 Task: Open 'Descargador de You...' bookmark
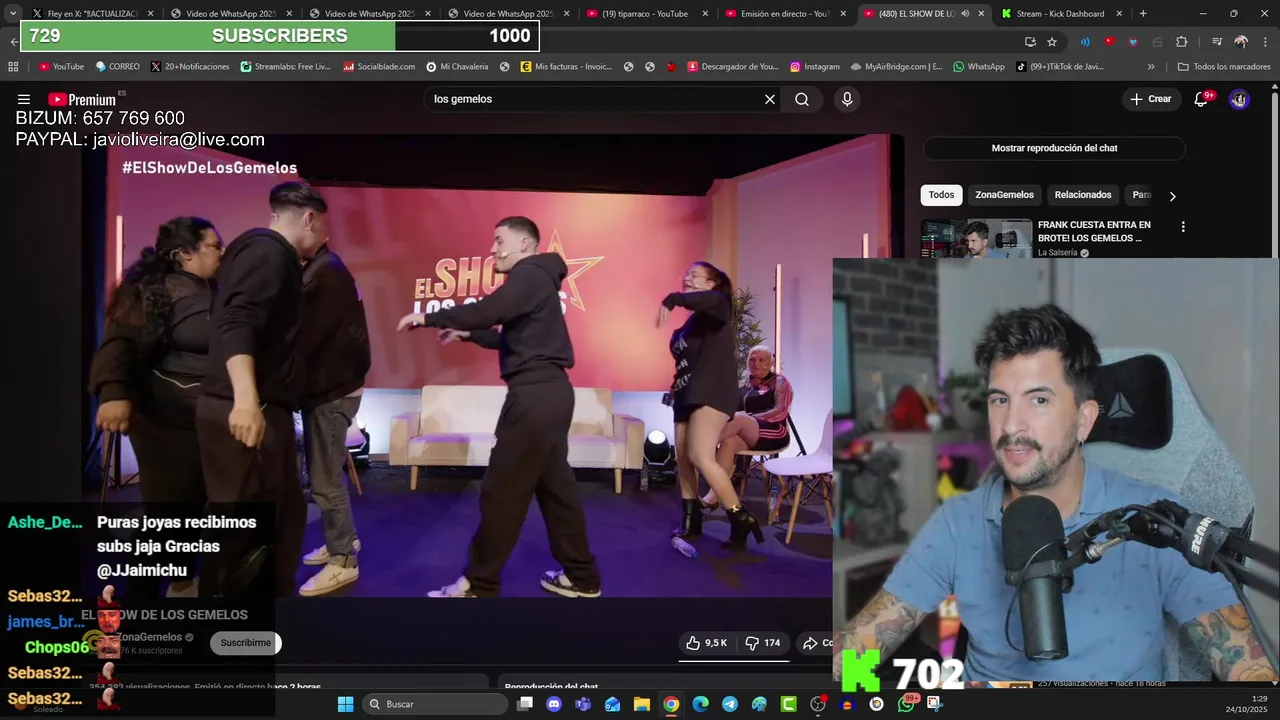(733, 67)
